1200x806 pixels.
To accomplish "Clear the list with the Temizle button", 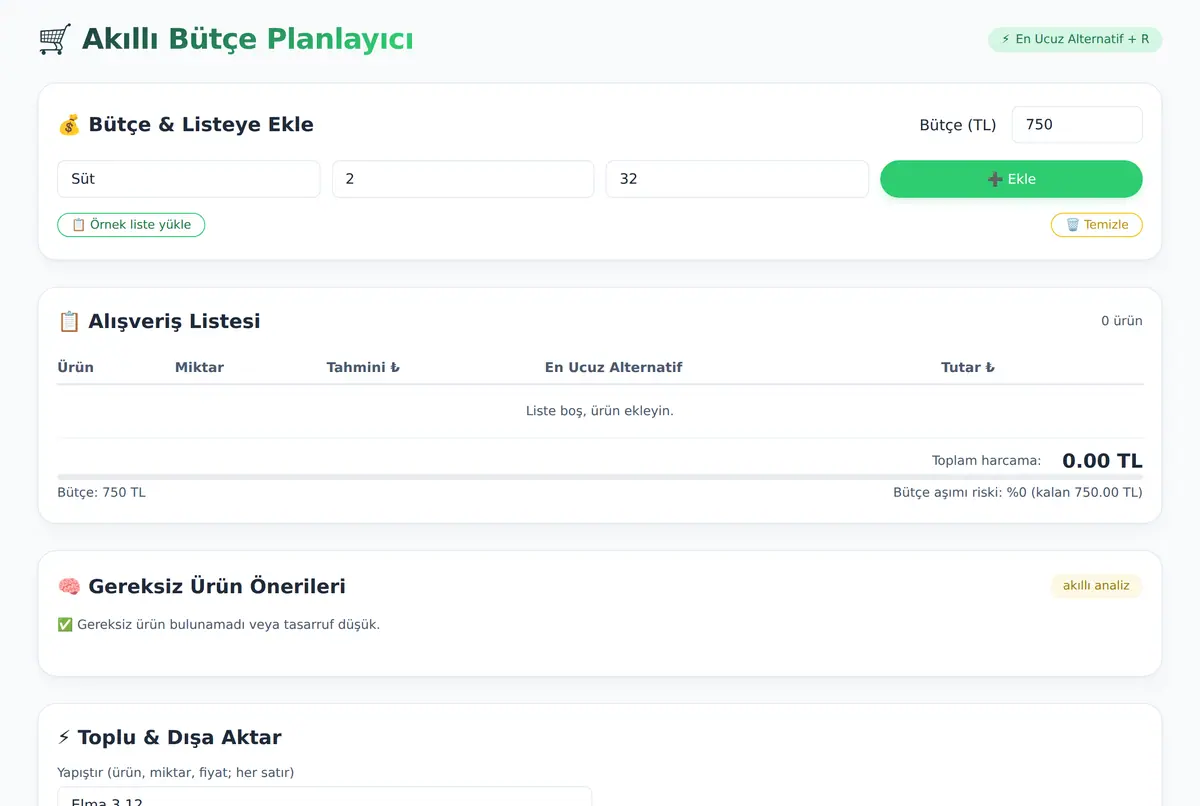I will 1096,225.
